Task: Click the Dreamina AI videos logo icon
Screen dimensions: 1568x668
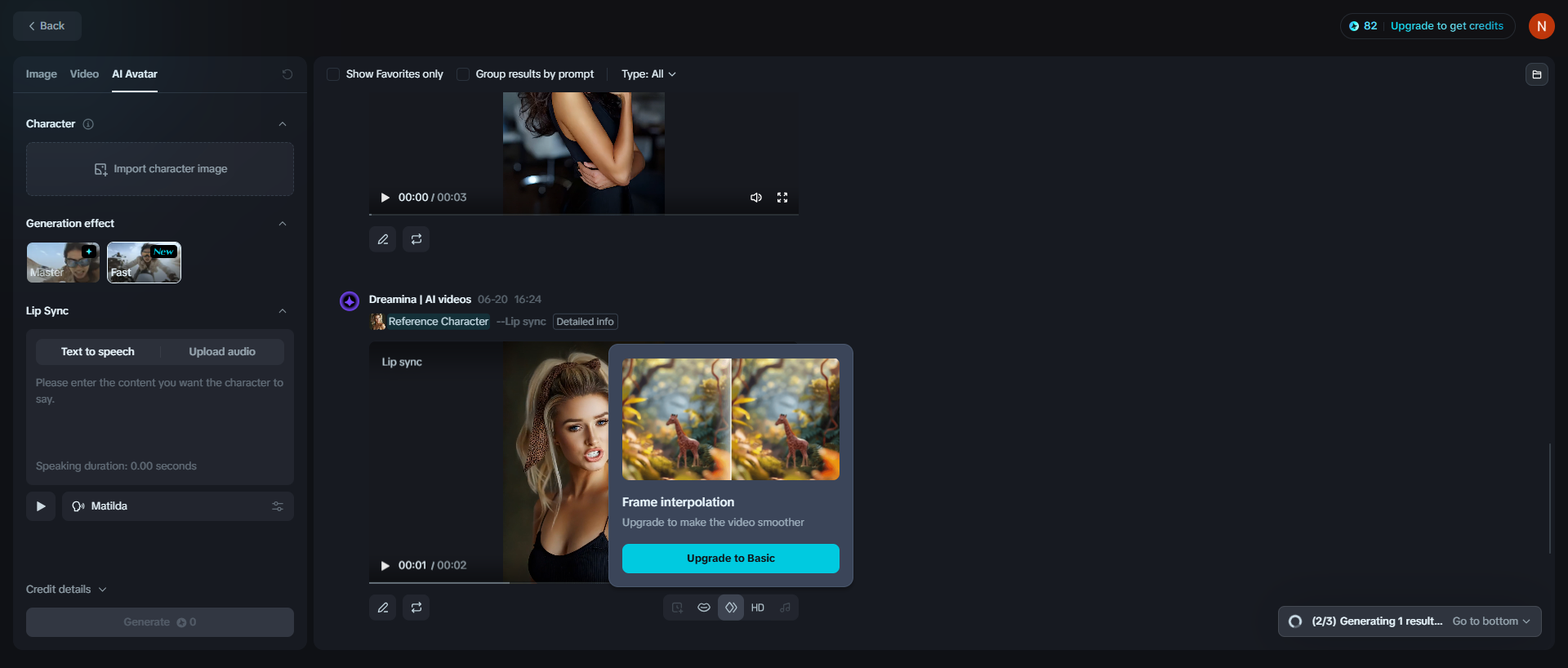Action: point(350,301)
